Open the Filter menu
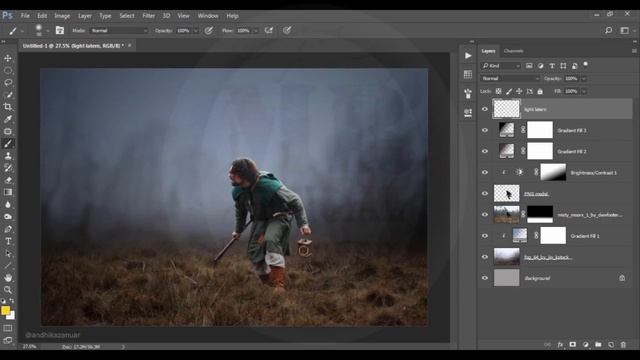The image size is (640, 360). pos(149,16)
